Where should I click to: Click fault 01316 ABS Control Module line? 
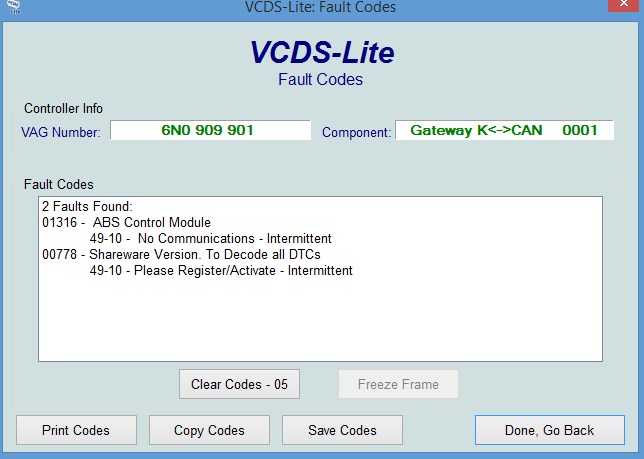click(127, 222)
